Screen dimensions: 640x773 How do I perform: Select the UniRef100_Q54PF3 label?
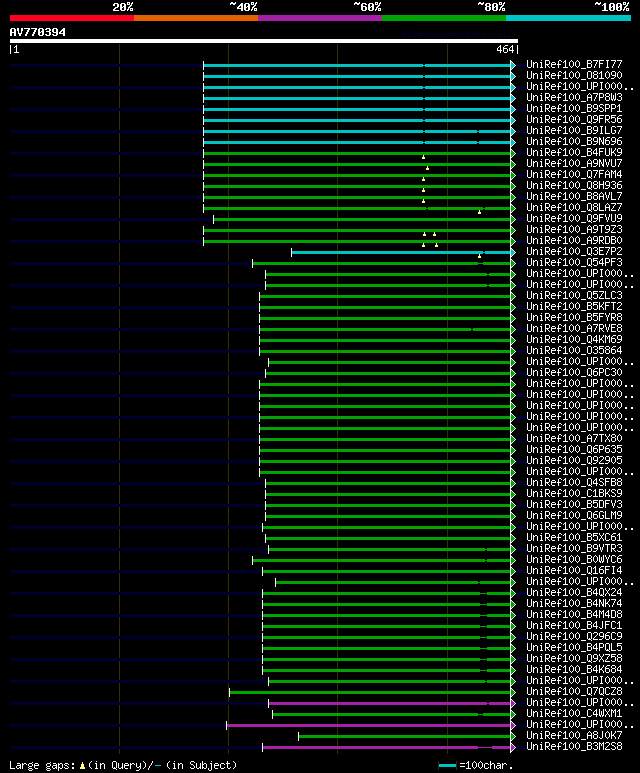tap(574, 262)
